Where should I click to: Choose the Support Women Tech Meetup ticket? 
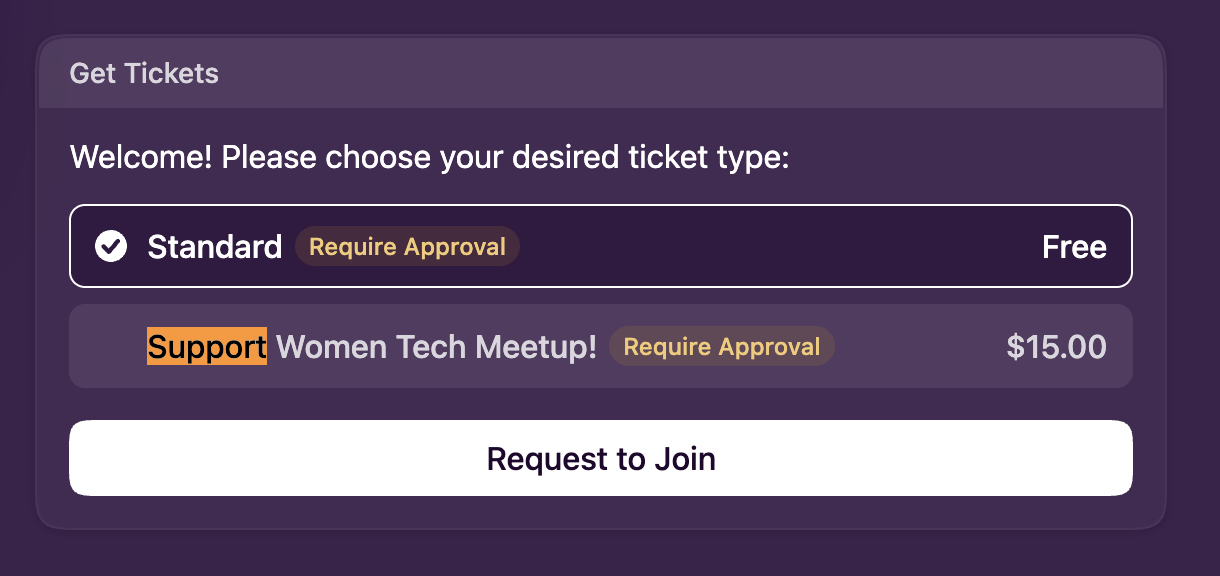(x=600, y=347)
